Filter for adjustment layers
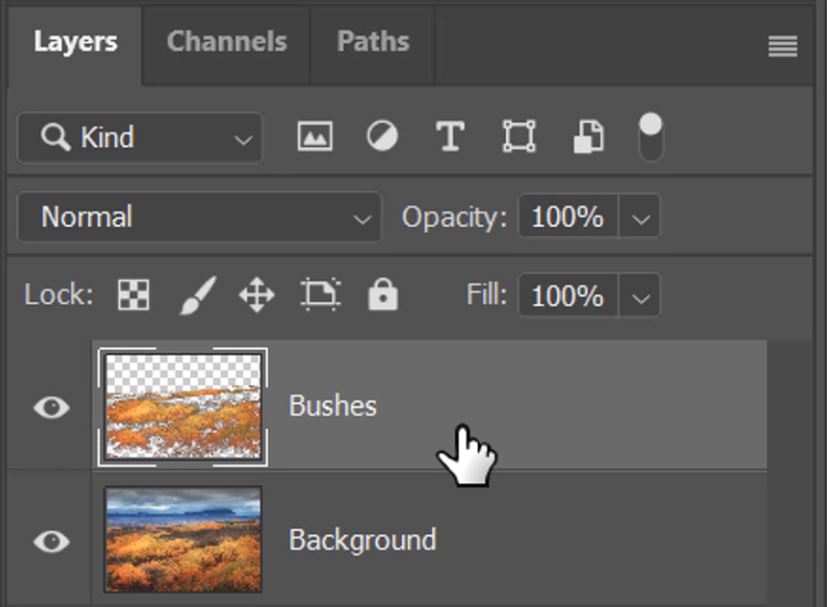This screenshot has width=827, height=607. pyautogui.click(x=381, y=137)
